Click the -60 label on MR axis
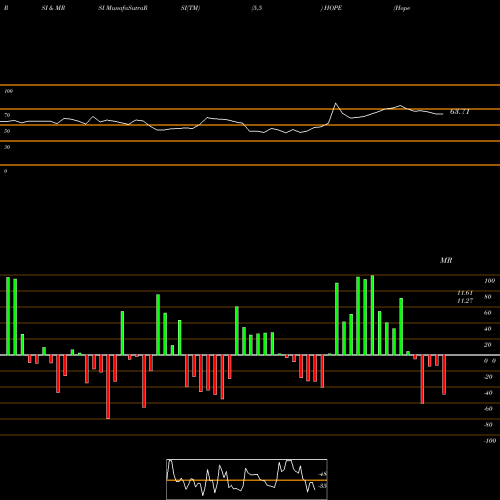This screenshot has height=500, width=500. point(488,409)
